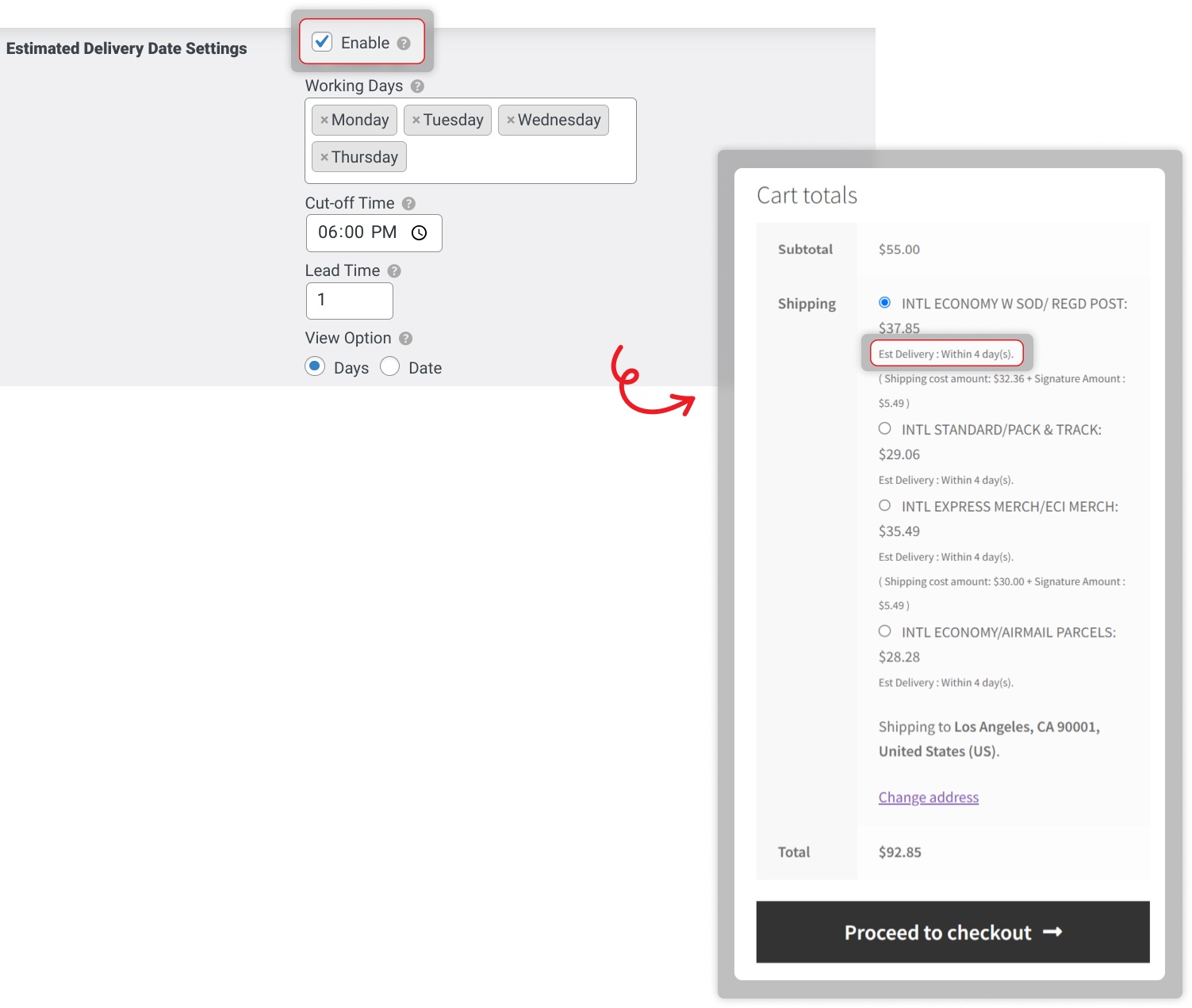1192x1008 pixels.
Task: Choose INTL EXPRESS MERCH/ECI MERCH shipping
Action: coord(885,505)
